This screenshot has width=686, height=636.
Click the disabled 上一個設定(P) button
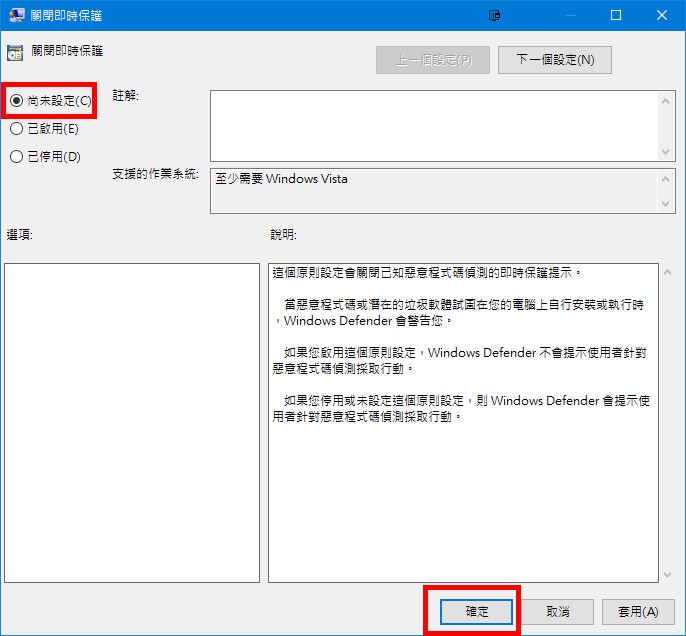pyautogui.click(x=433, y=60)
